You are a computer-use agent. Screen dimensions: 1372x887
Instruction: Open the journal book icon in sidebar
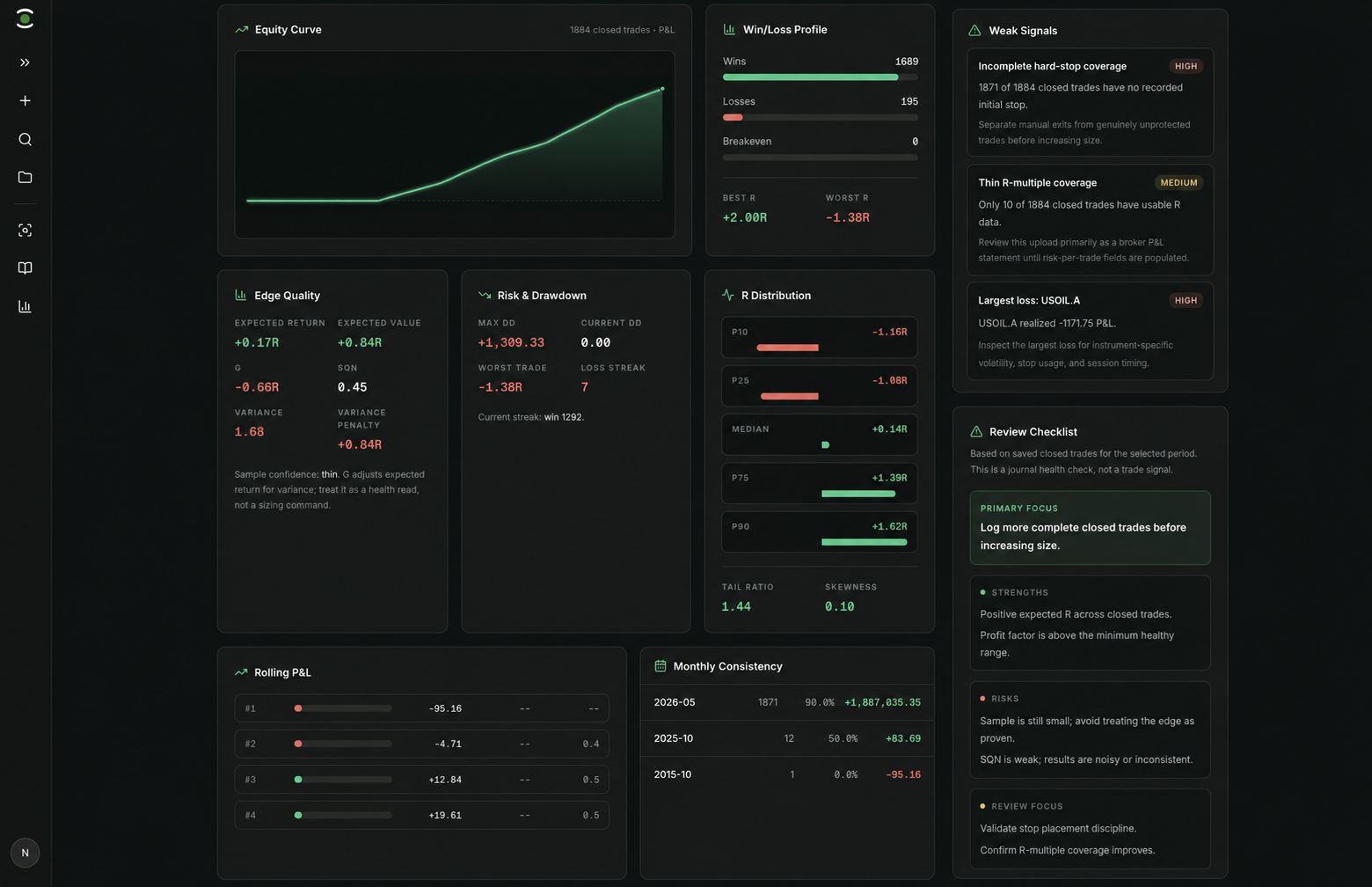[25, 268]
